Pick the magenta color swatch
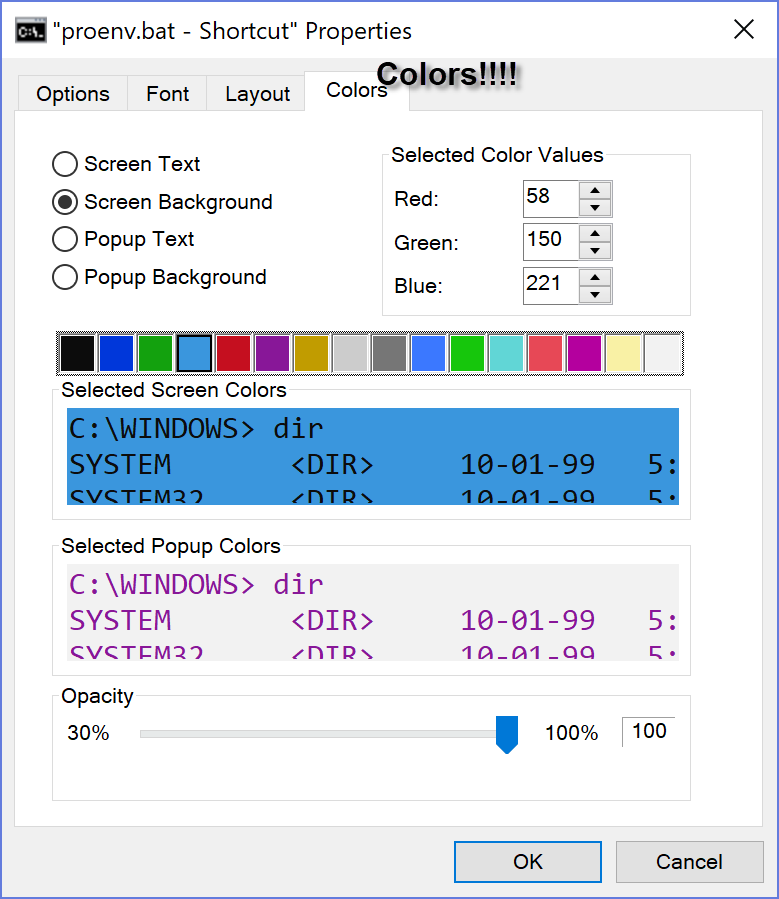 (x=584, y=353)
